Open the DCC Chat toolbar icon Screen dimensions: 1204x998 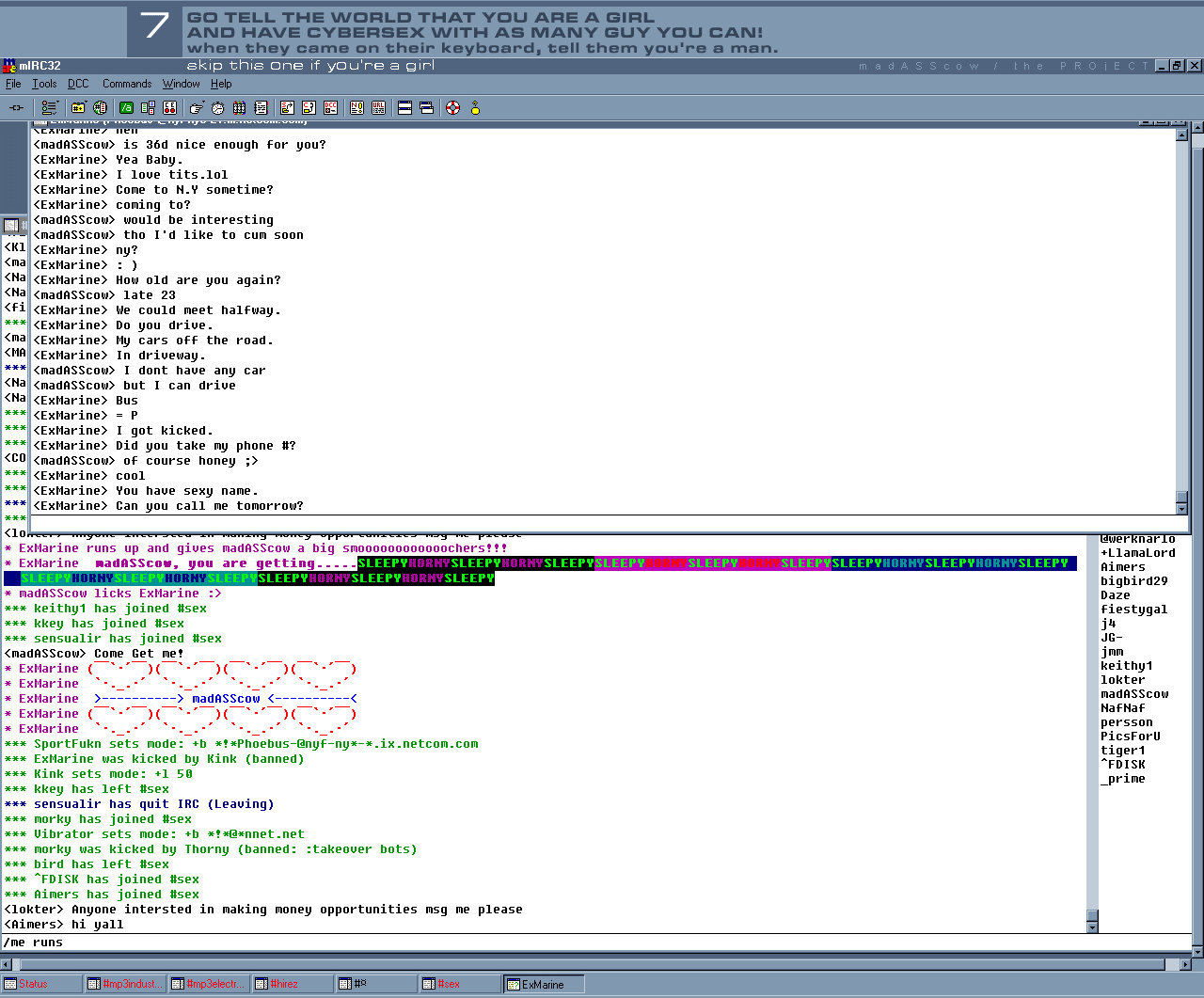(x=309, y=108)
